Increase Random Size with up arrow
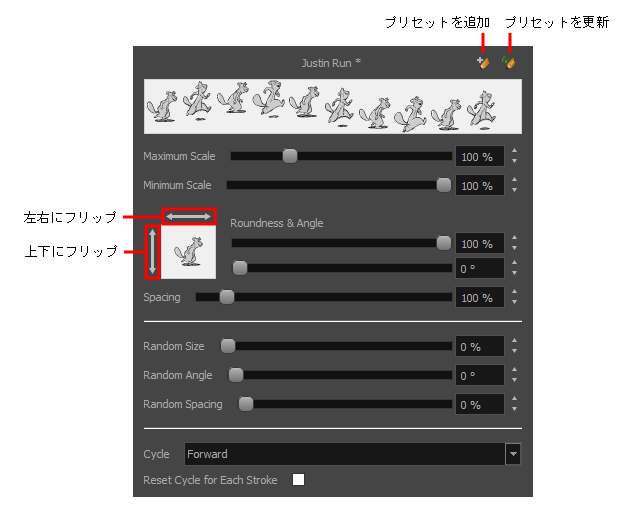The height and width of the screenshot is (507, 635). [514, 341]
